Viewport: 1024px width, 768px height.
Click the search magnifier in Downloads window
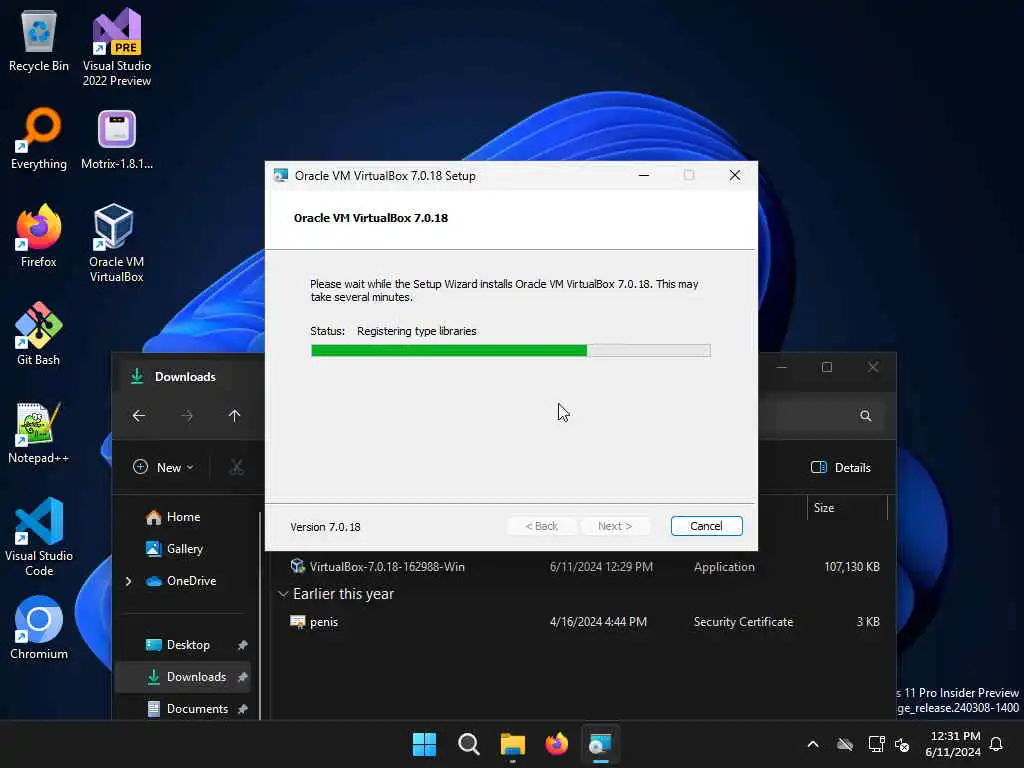[x=866, y=416]
